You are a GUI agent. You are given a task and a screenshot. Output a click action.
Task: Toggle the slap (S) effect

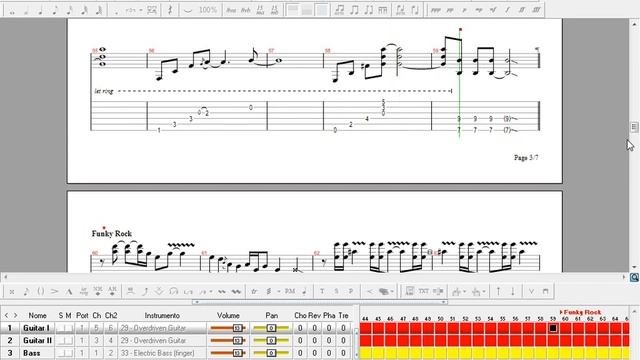click(336, 291)
